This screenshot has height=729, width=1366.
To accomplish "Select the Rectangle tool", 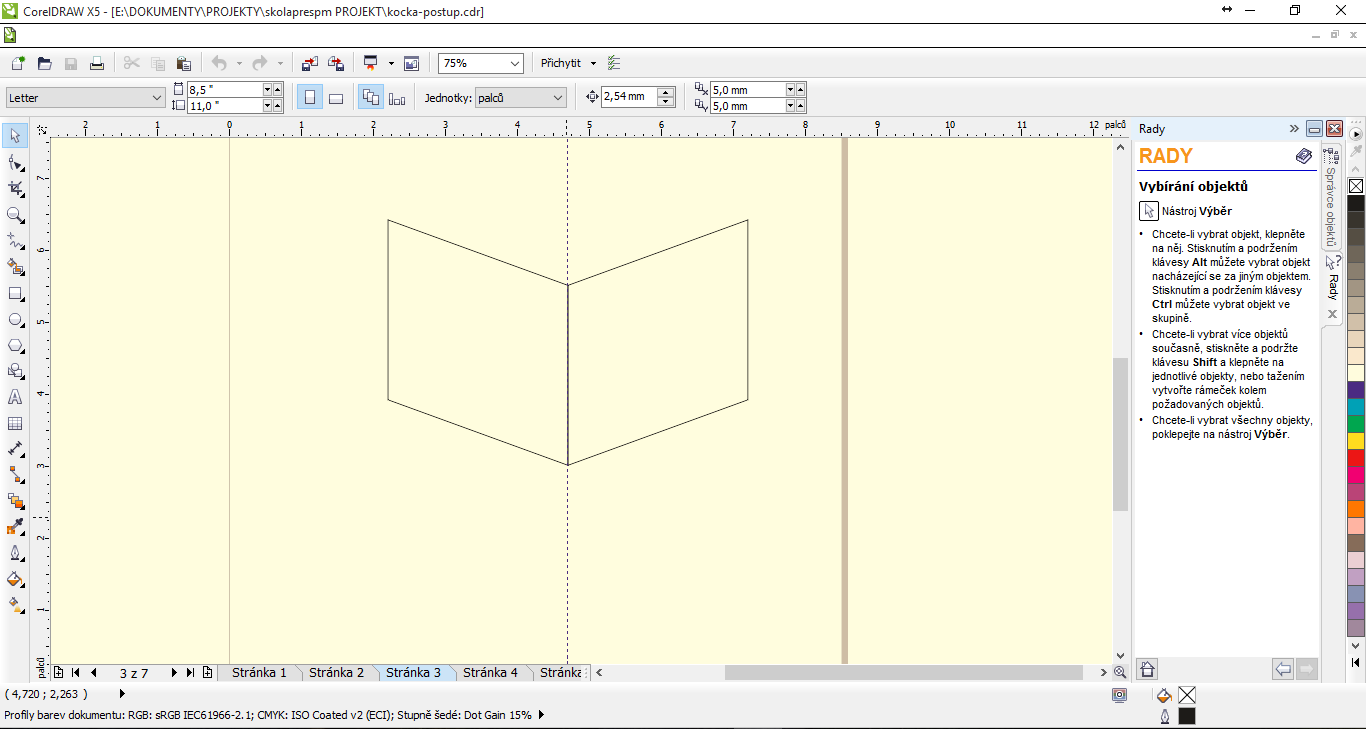I will 15,294.
